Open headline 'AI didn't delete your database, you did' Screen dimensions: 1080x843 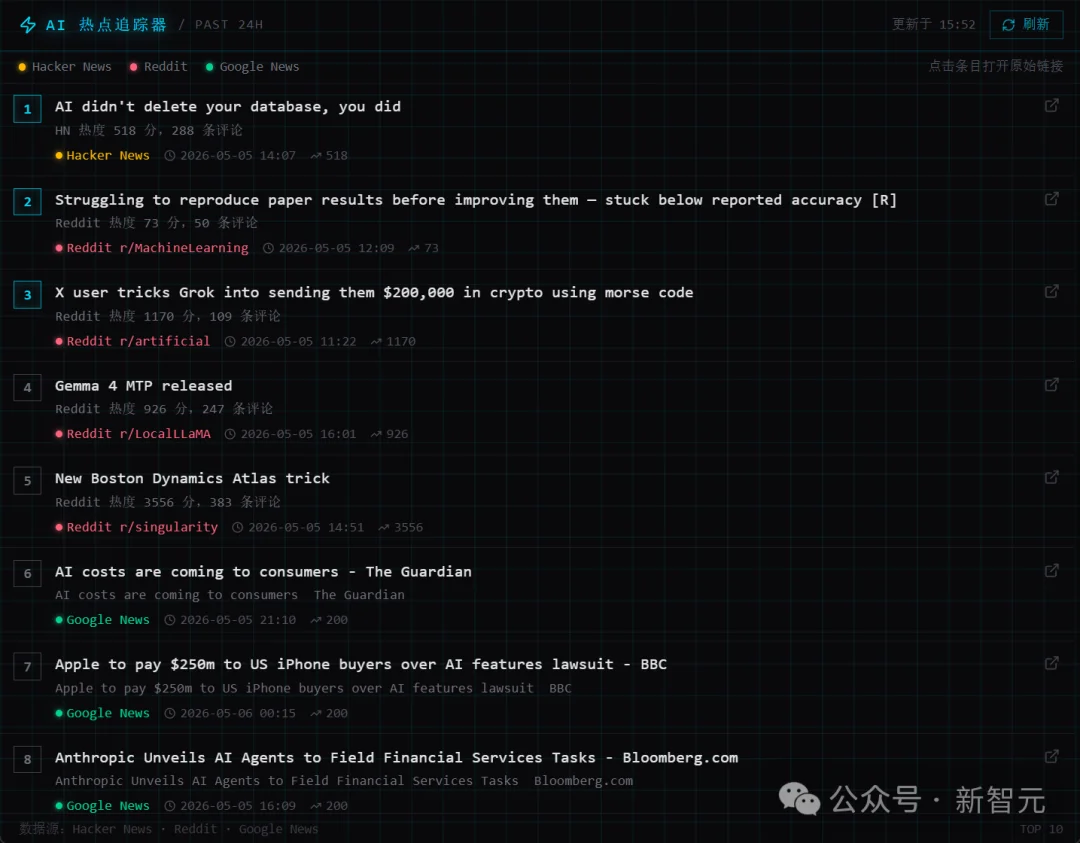coord(228,107)
